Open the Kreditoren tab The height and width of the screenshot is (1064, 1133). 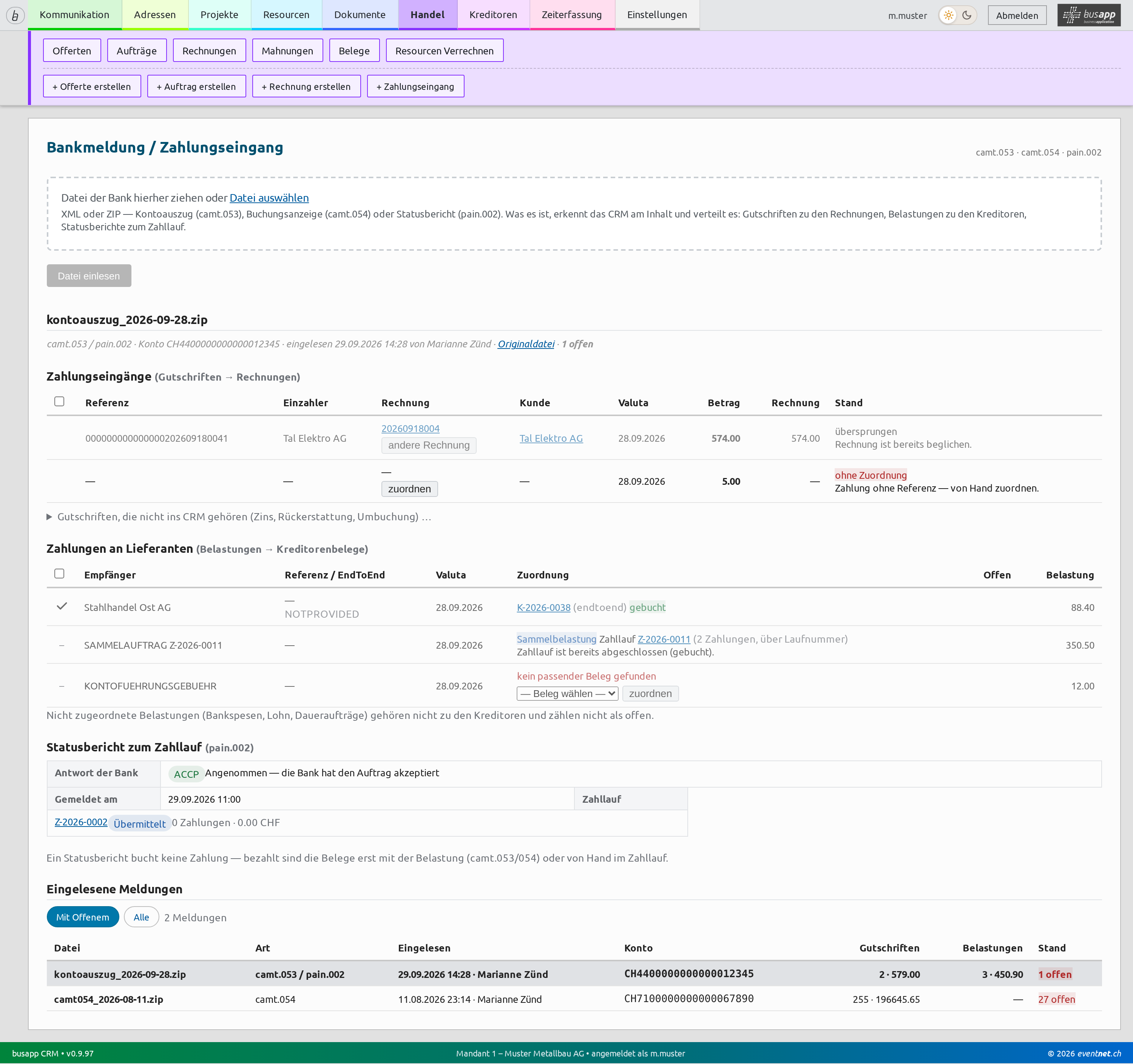point(494,15)
